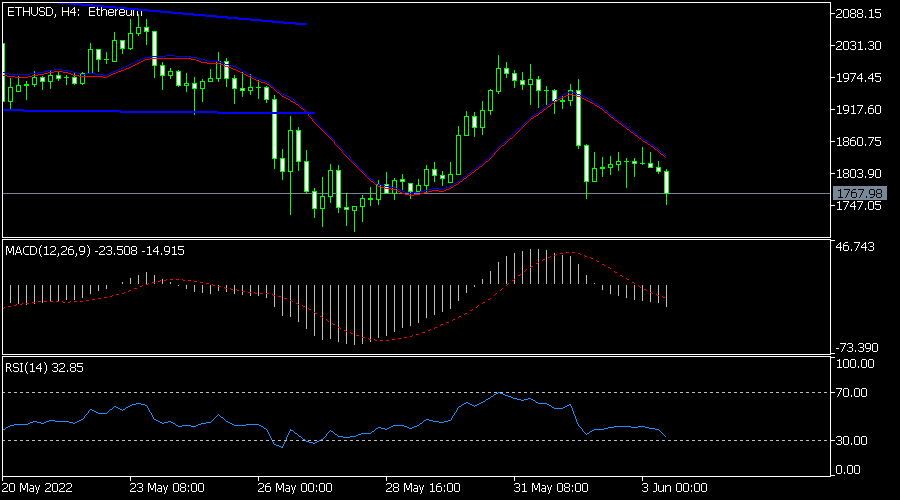Click the 1803.90 price axis value
This screenshot has width=900, height=500.
858,173
